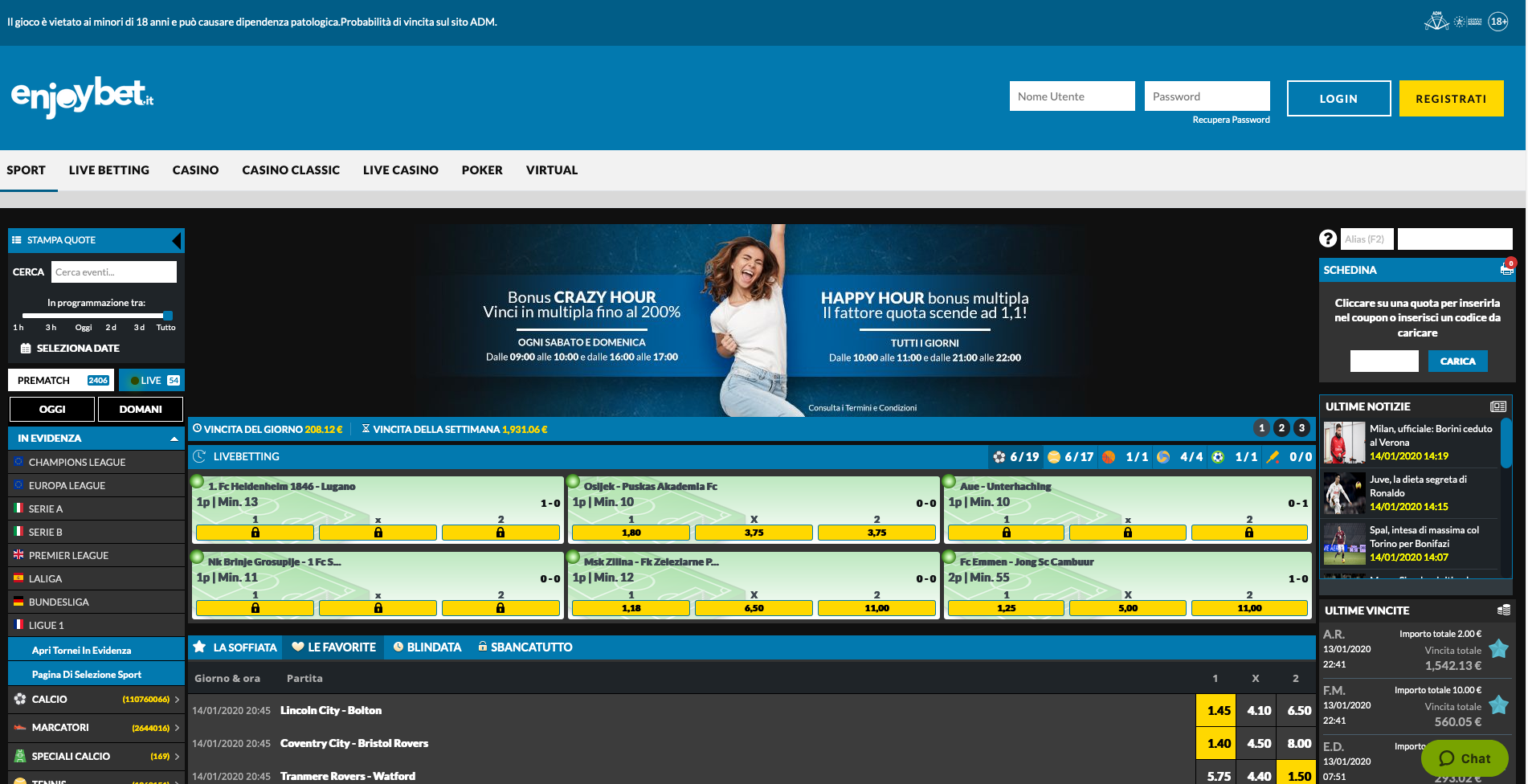Click the Schedina printer icon
The height and width of the screenshot is (784, 1528).
point(1506,270)
